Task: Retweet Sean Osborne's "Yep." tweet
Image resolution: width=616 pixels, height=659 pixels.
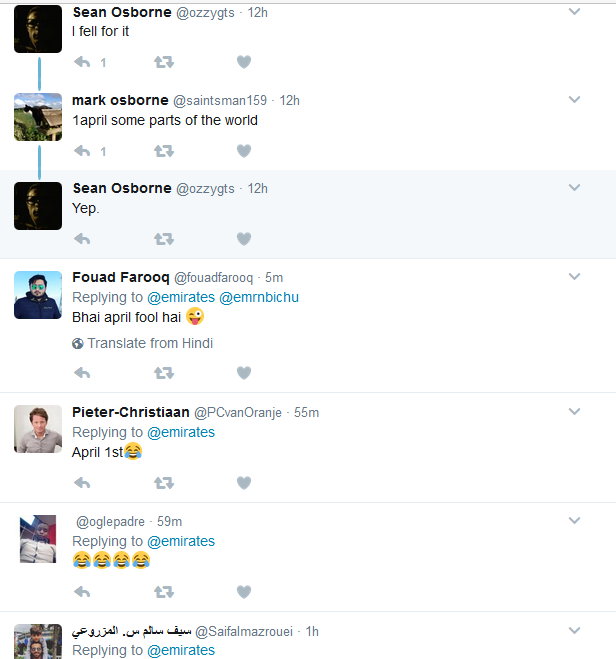Action: point(163,239)
